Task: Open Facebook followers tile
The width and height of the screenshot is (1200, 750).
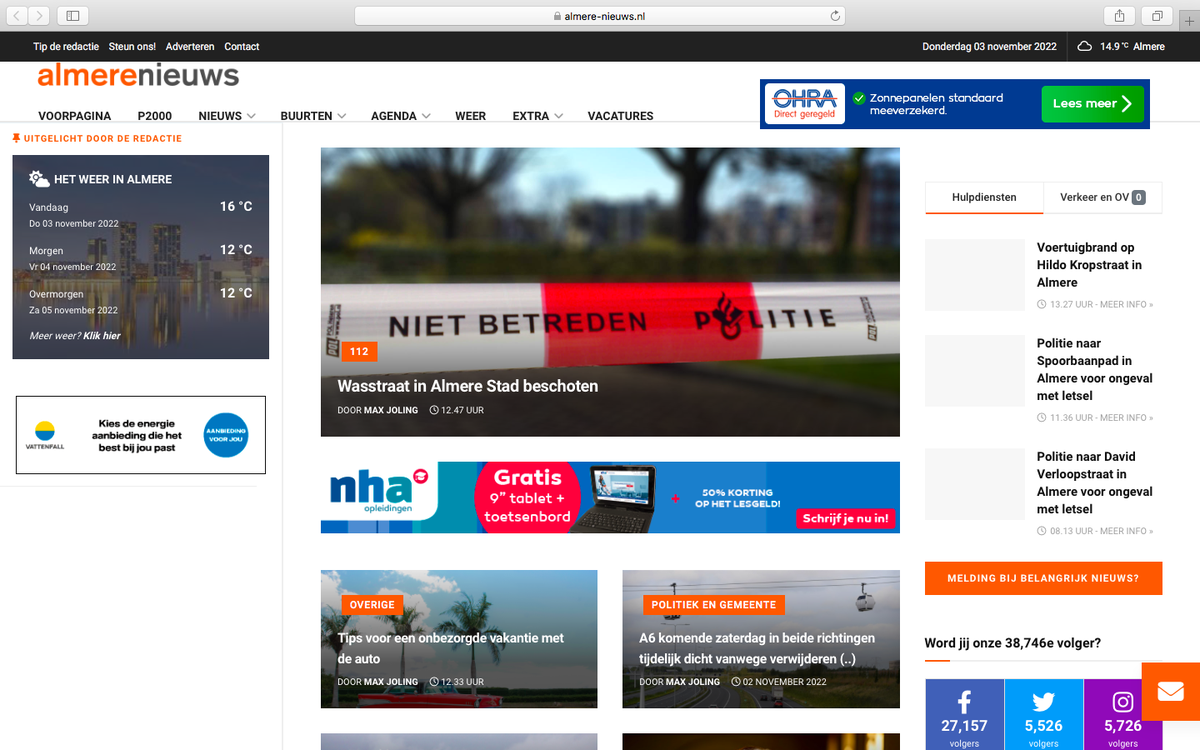Action: click(x=964, y=714)
